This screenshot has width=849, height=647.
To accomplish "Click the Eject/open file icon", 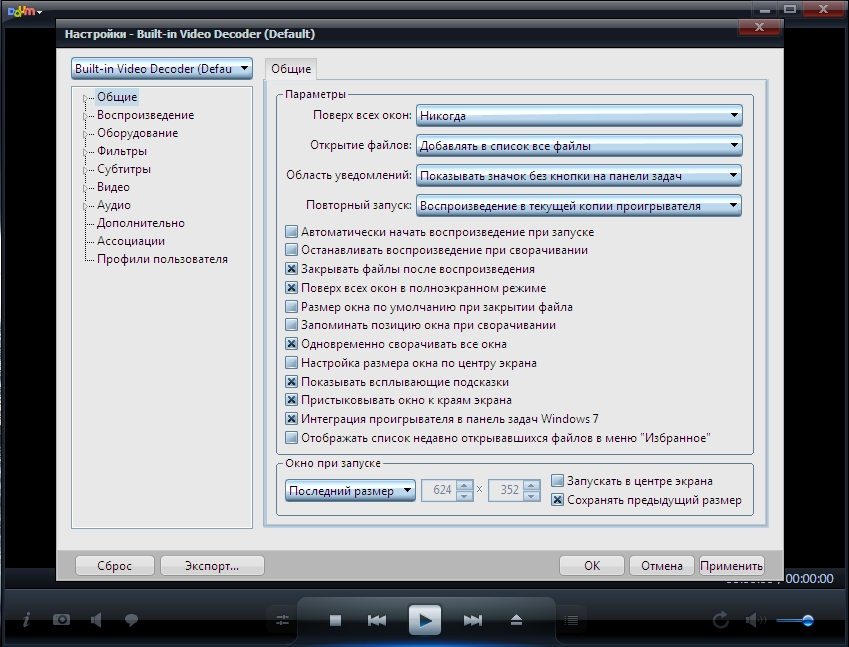I will 516,621.
